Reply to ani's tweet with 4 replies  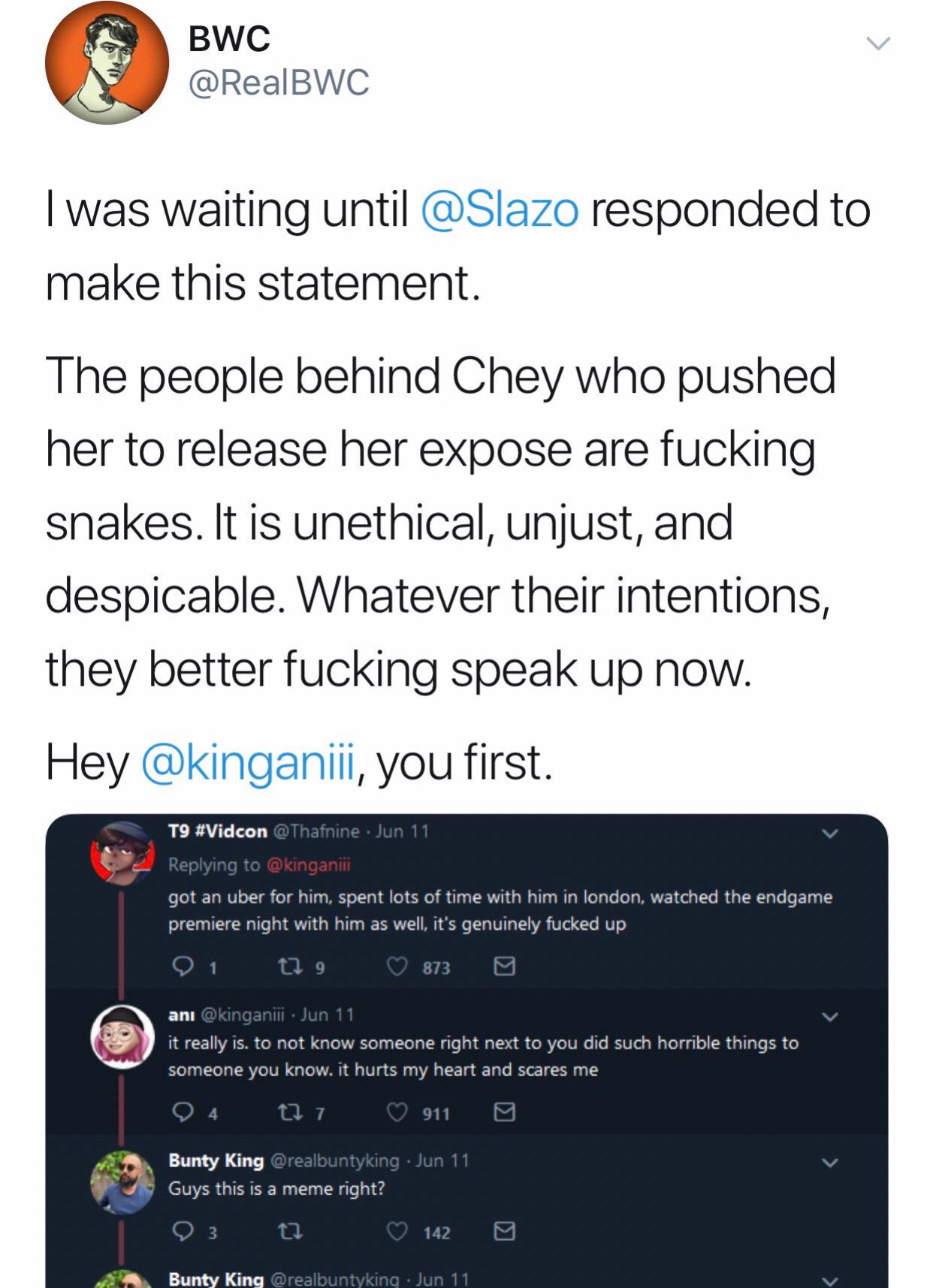click(183, 1112)
